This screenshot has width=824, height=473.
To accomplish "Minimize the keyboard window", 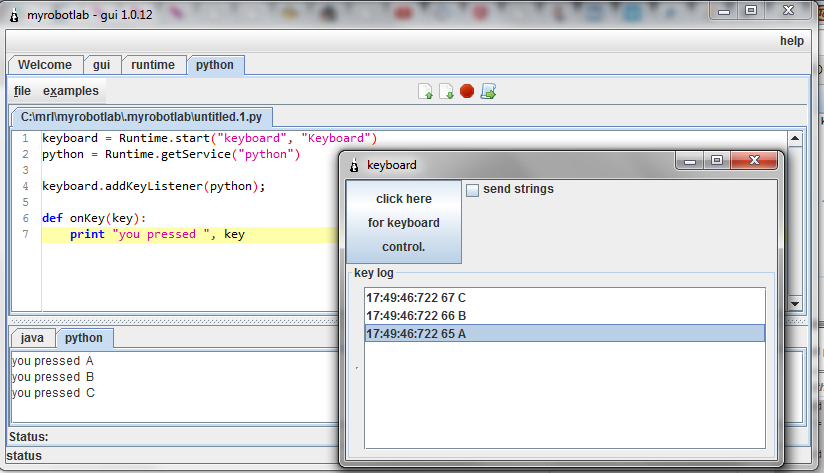I will click(x=689, y=161).
